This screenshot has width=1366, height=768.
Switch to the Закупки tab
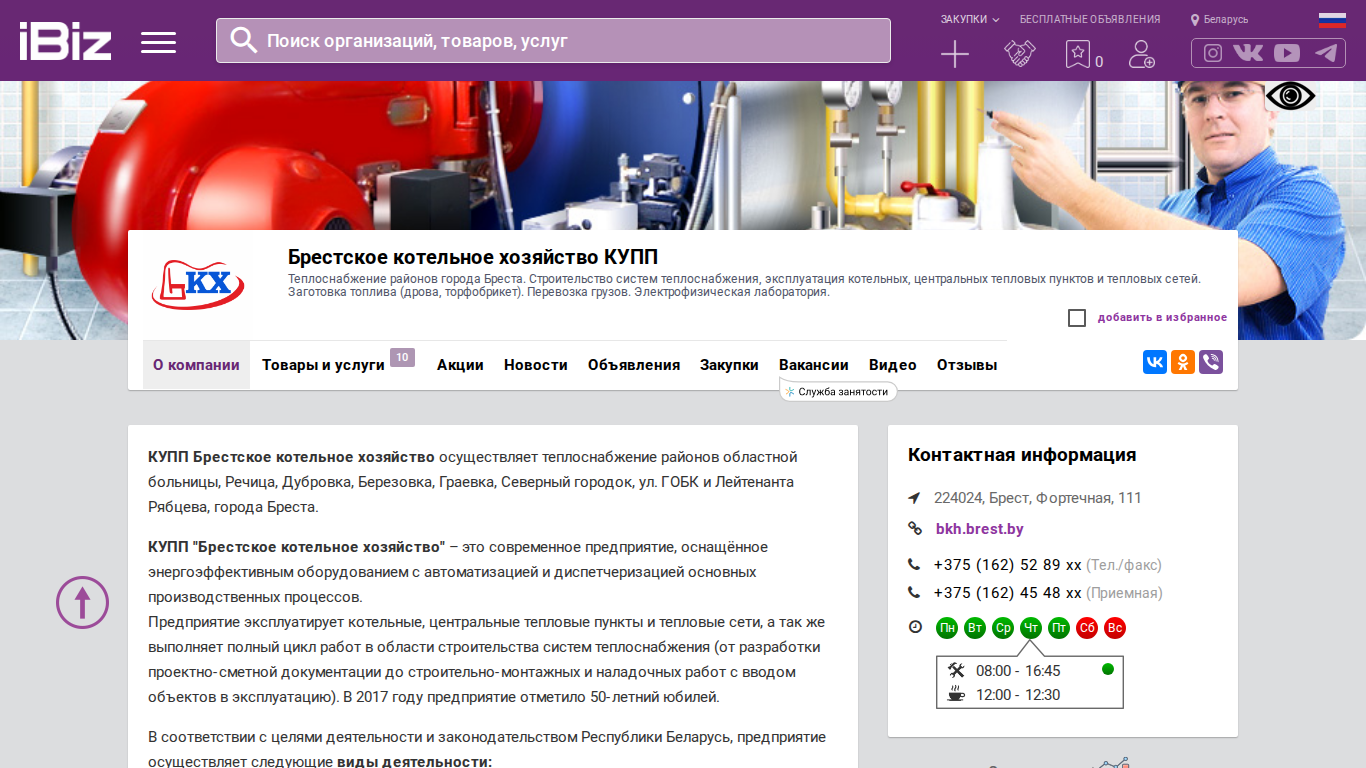(729, 365)
